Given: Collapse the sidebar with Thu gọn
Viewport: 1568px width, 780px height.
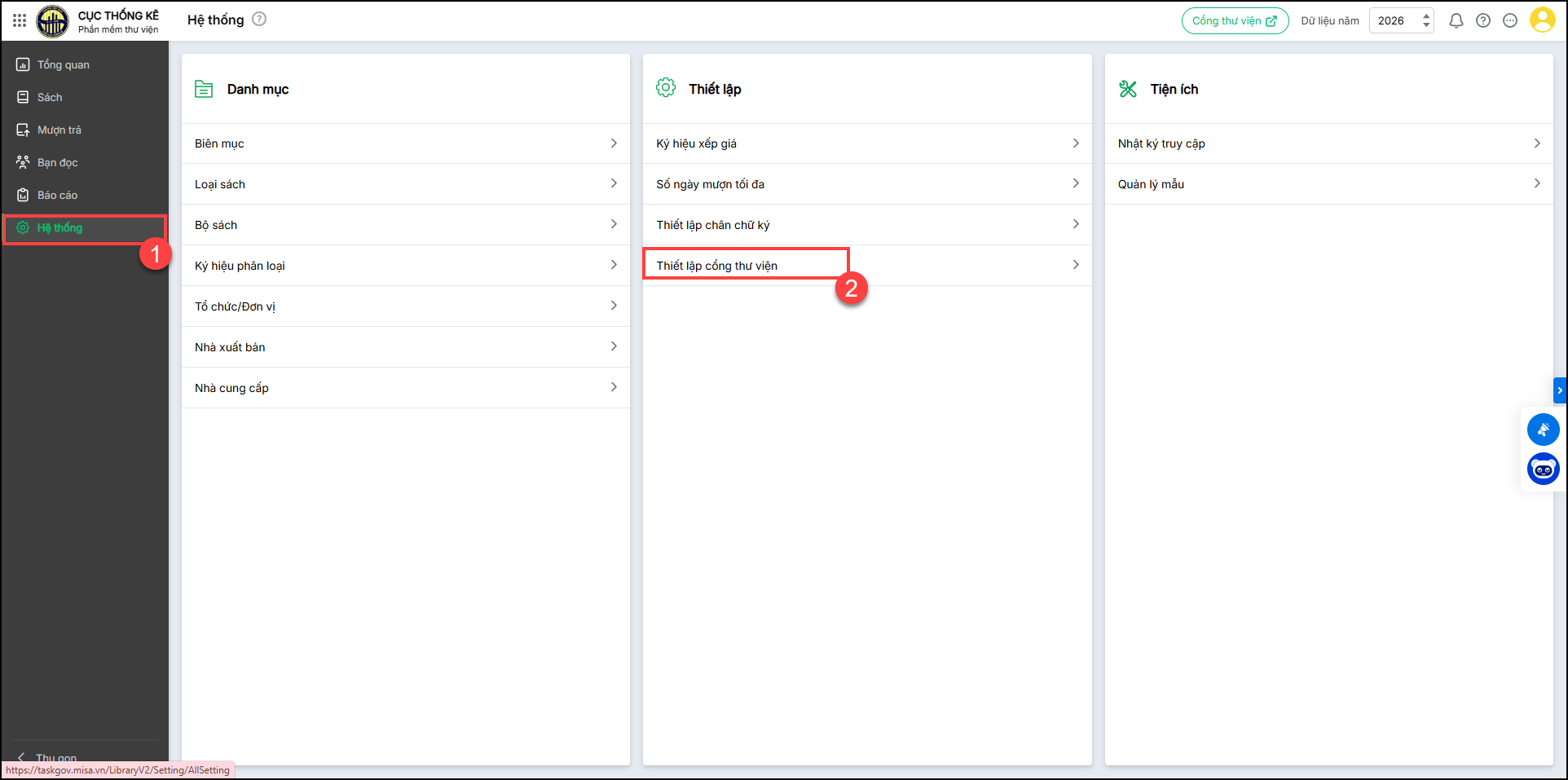Looking at the screenshot, I should (x=49, y=757).
